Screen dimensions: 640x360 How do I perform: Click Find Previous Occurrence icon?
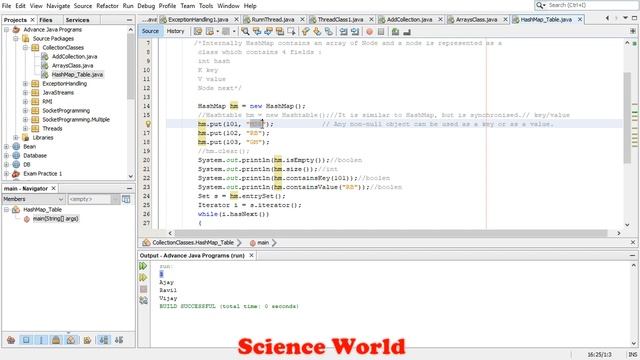click(257, 31)
